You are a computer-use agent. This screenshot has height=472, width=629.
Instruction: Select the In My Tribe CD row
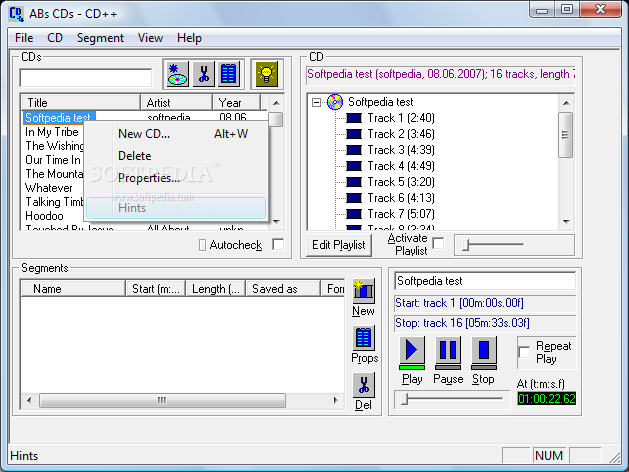click(52, 132)
